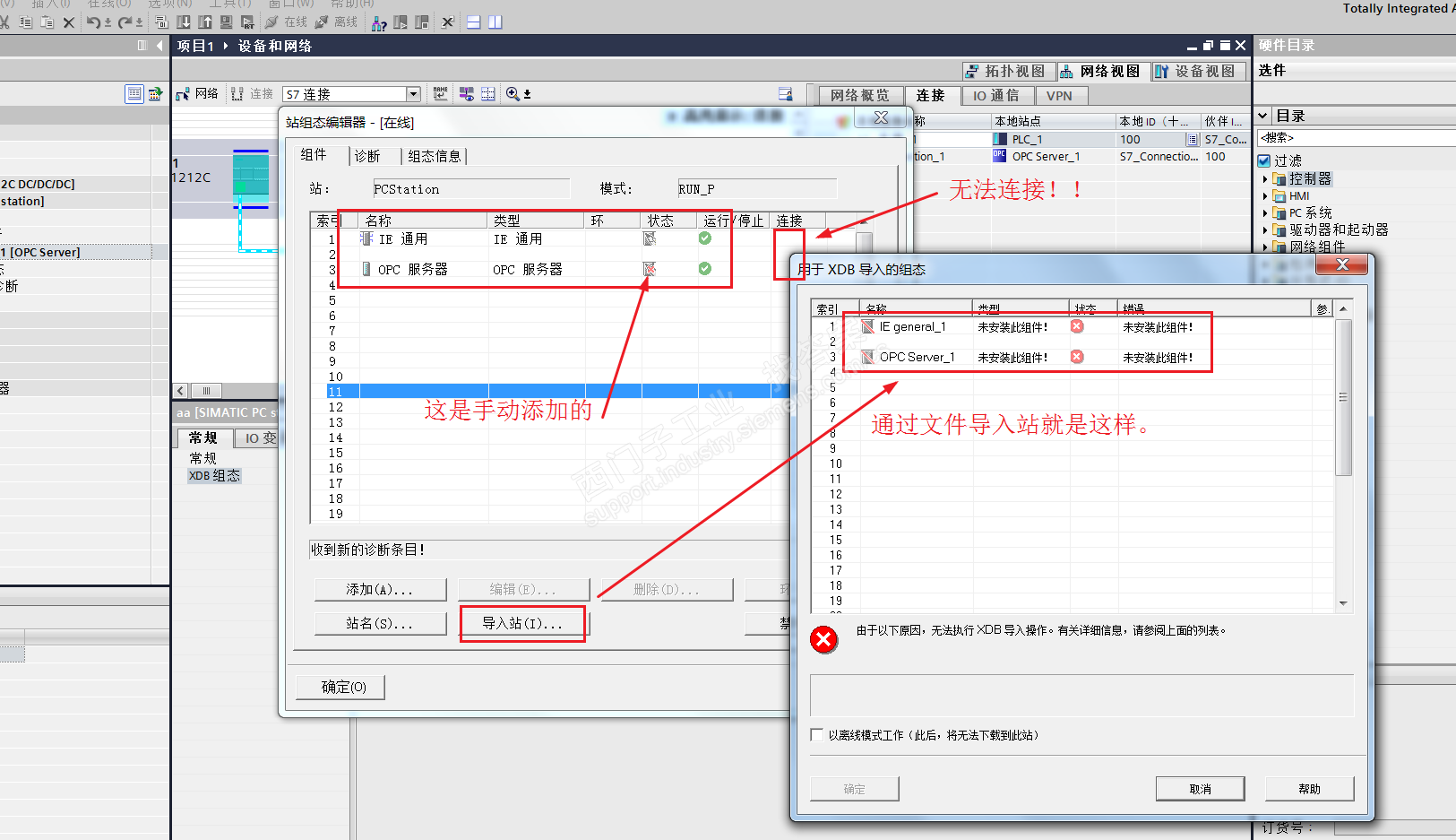
Task: Click the Stop CPU icon in the toolbar
Action: 422,22
